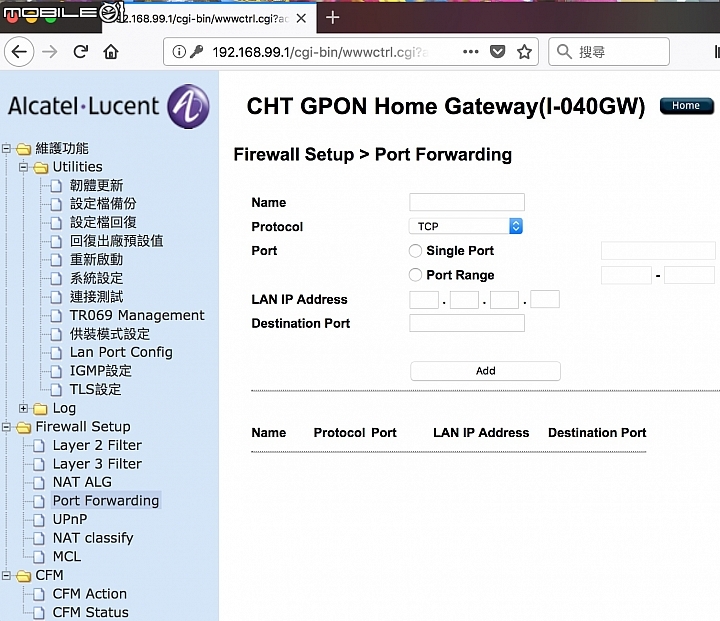The height and width of the screenshot is (621, 720).
Task: Click the Single Port value field
Action: click(658, 251)
